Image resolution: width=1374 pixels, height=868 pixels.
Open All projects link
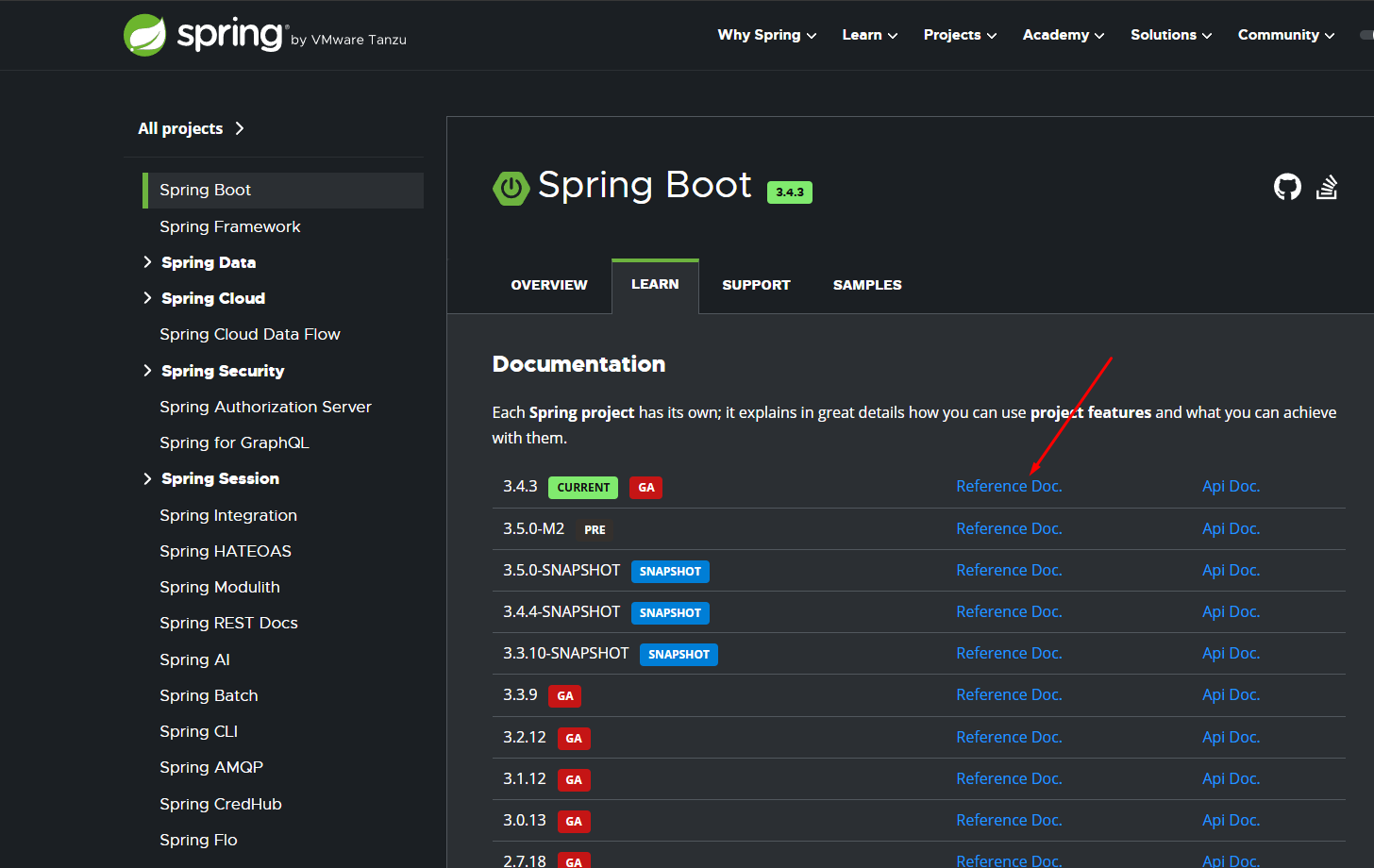pyautogui.click(x=192, y=128)
